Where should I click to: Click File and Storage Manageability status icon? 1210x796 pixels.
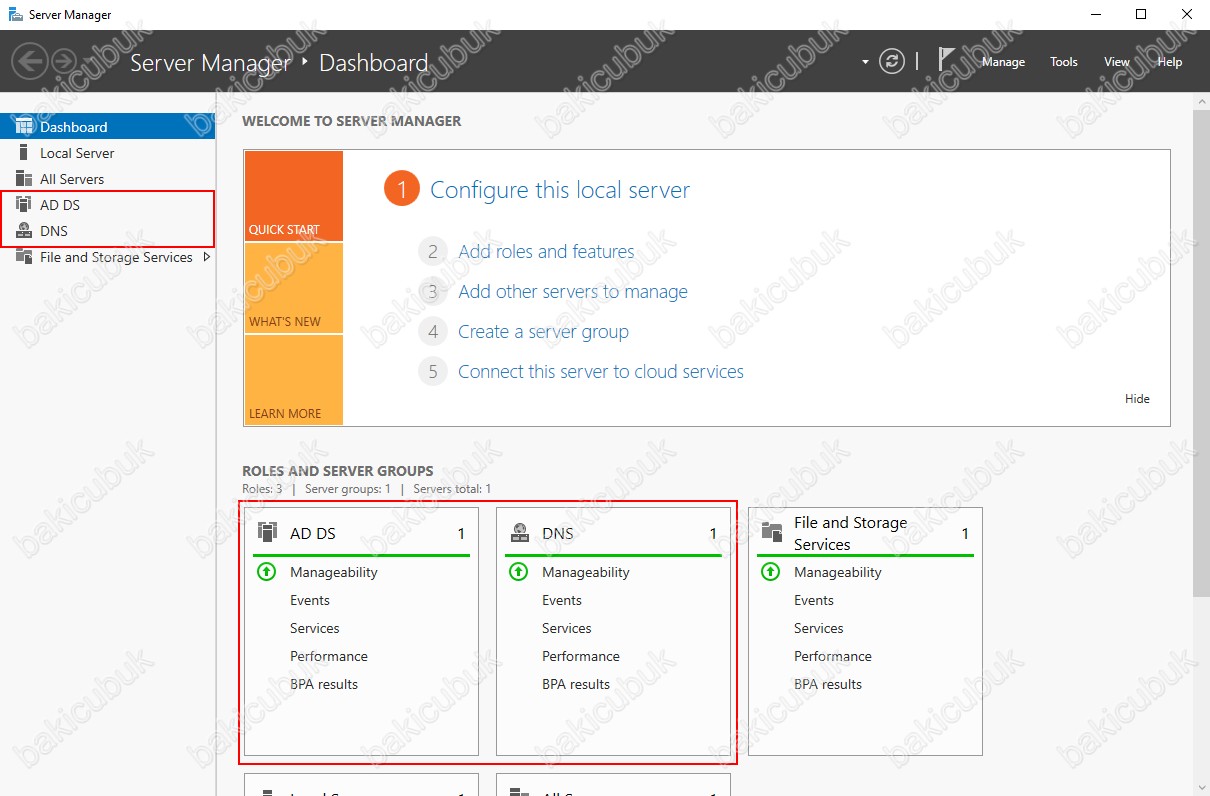click(x=770, y=572)
